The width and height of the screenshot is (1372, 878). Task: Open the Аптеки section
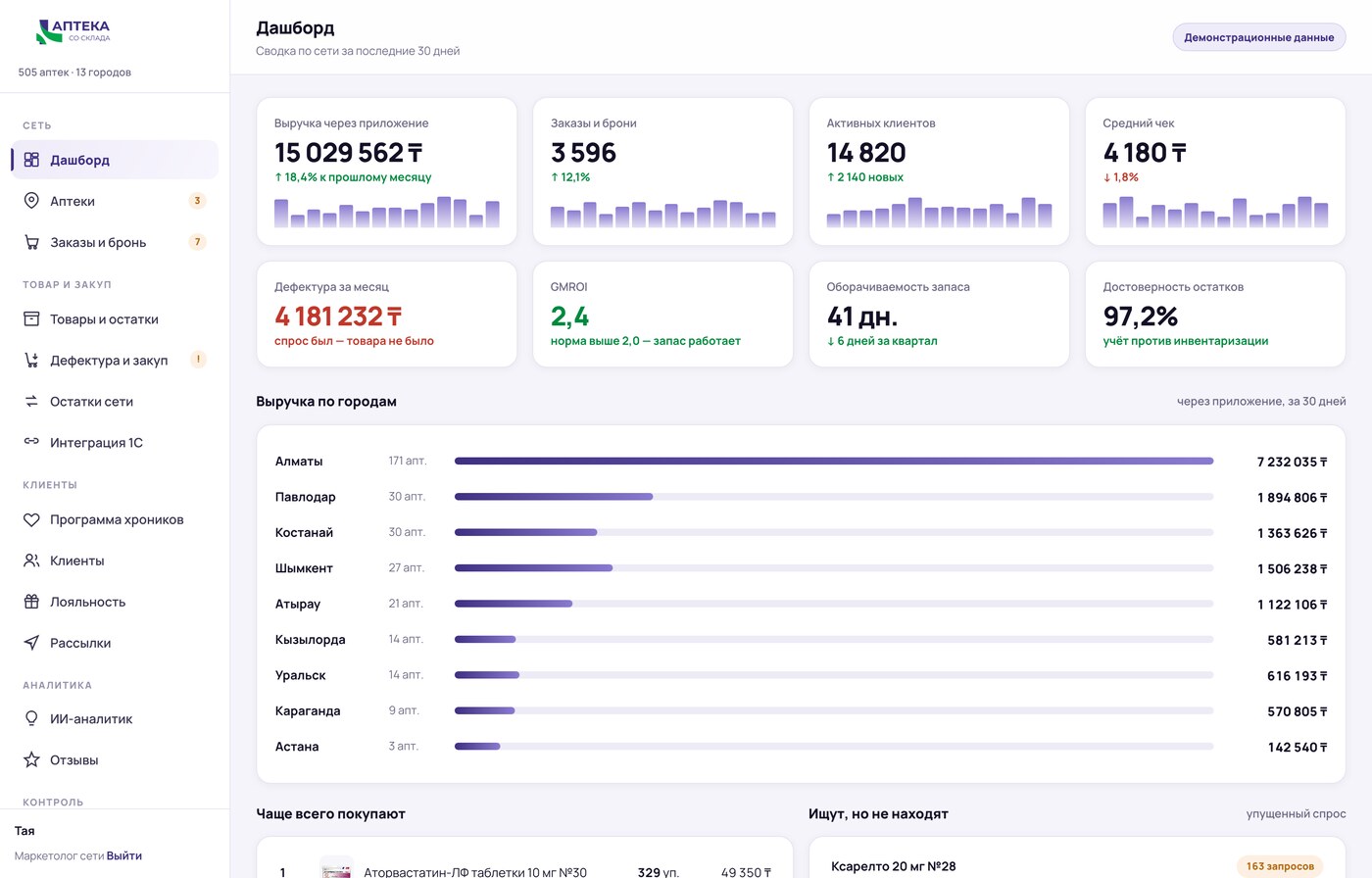(x=115, y=201)
